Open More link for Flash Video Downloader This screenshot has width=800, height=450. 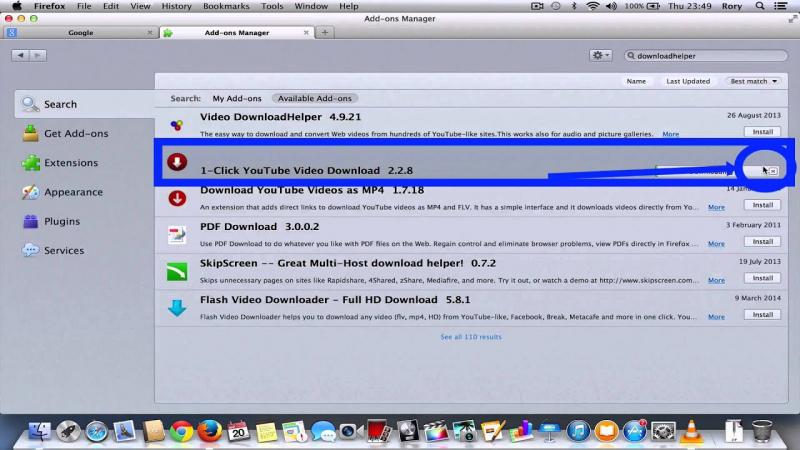point(716,317)
